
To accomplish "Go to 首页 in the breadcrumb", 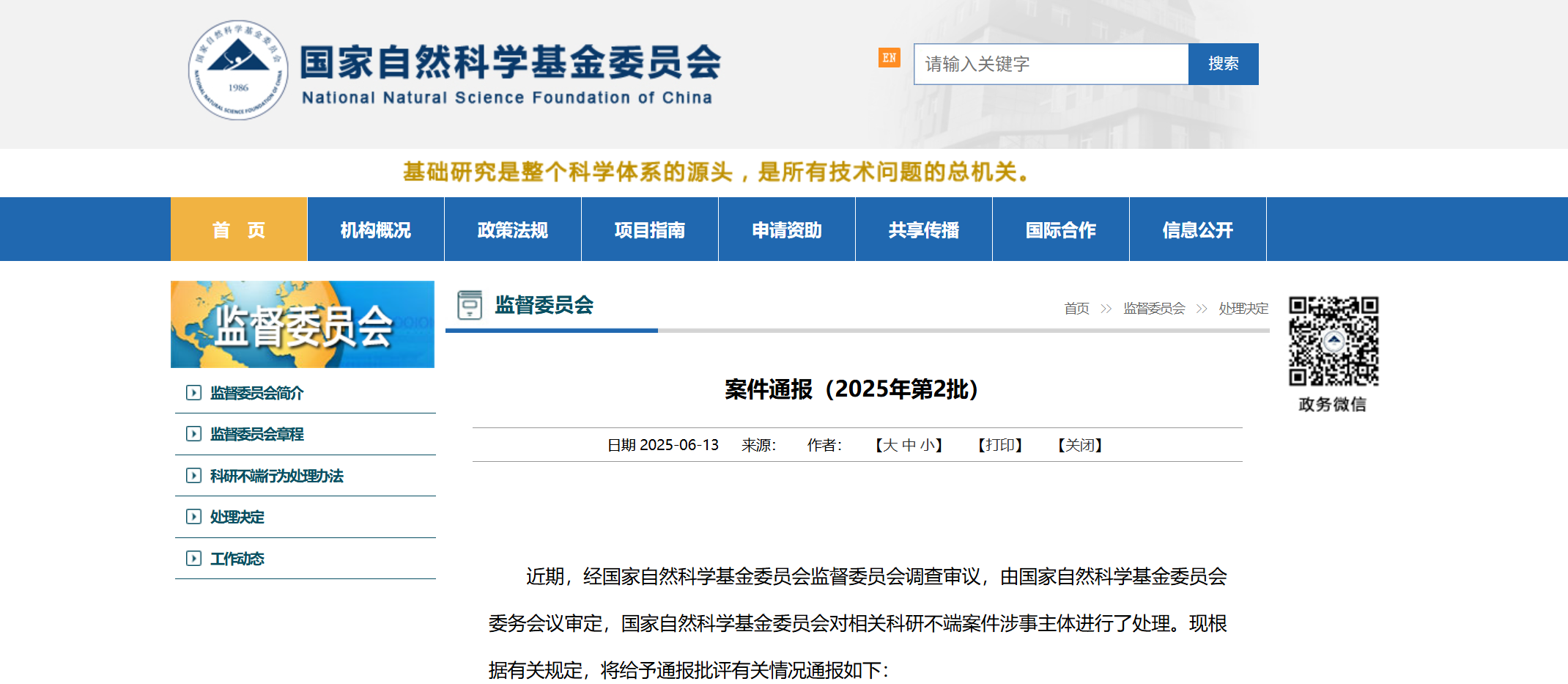I will (x=1076, y=309).
